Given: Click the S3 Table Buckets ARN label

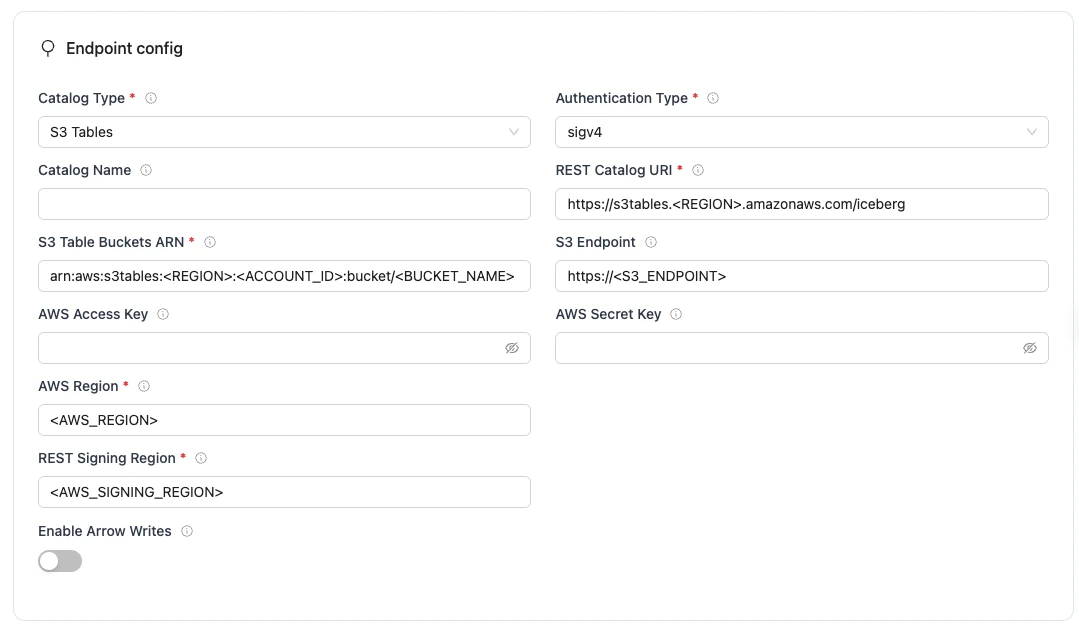Looking at the screenshot, I should tap(111, 242).
